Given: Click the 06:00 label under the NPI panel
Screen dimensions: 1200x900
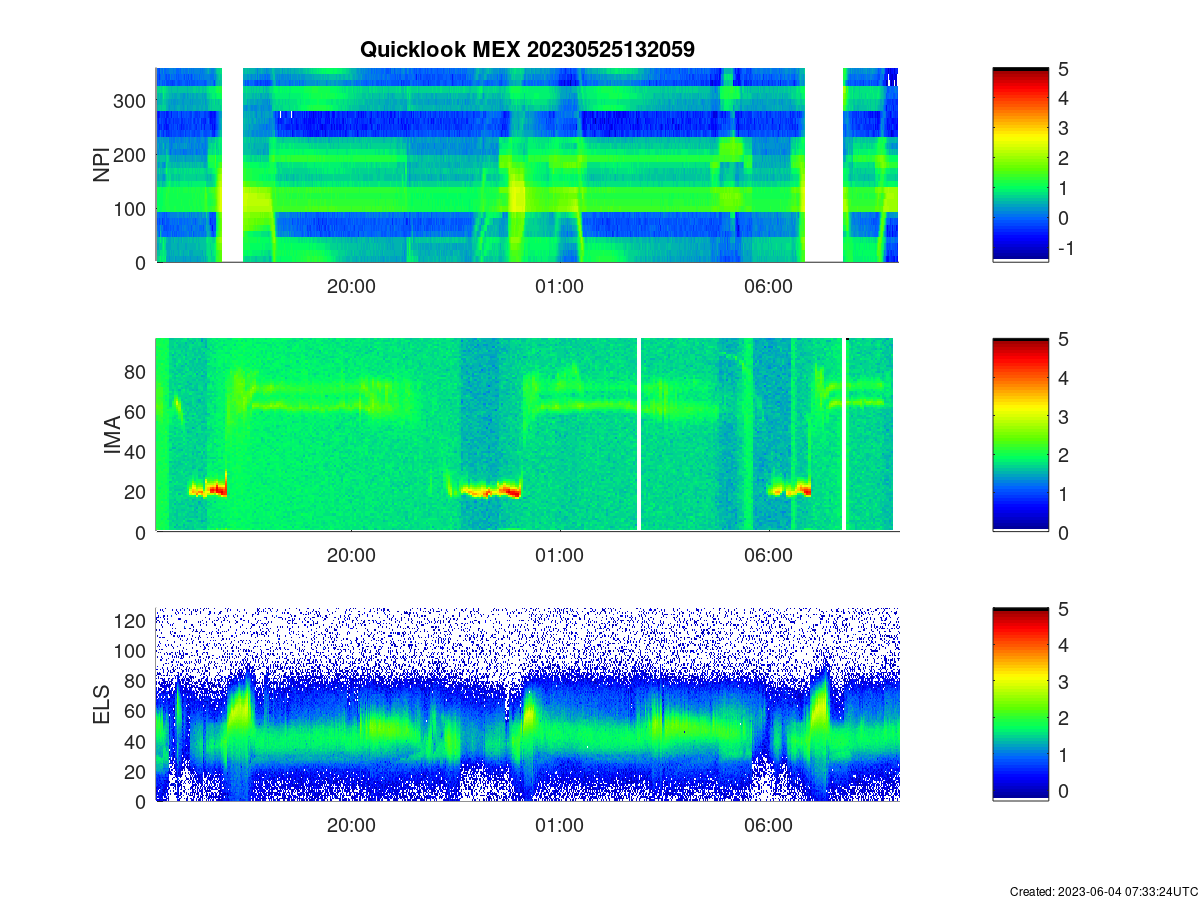Looking at the screenshot, I should point(768,285).
